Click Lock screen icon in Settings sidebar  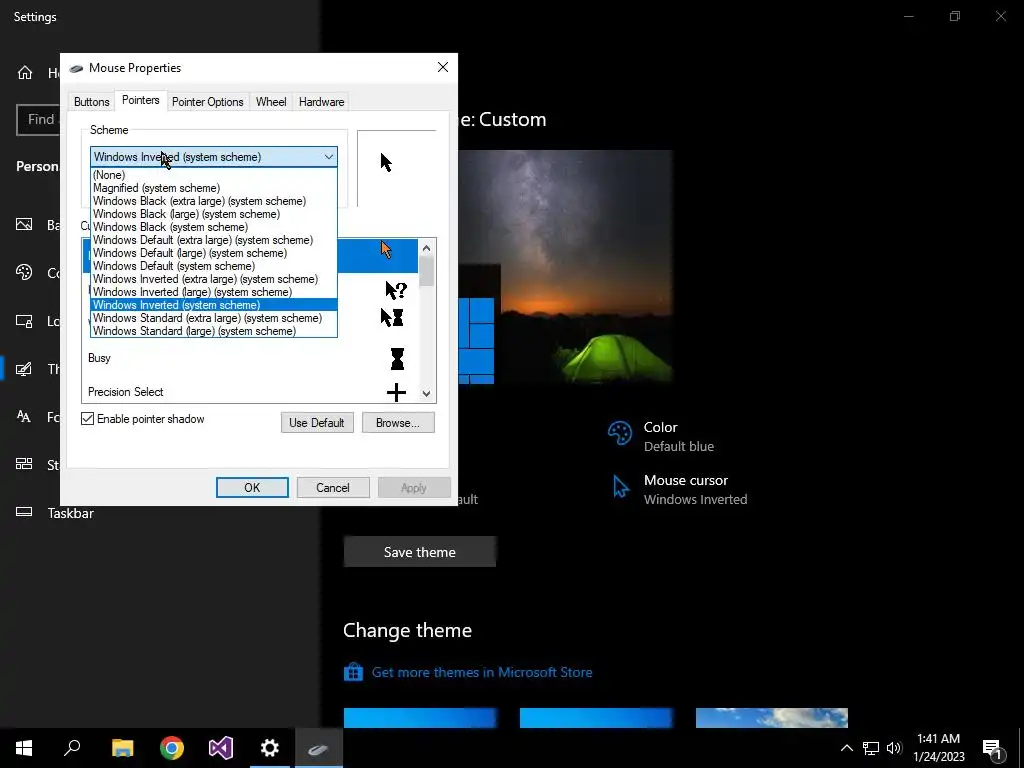click(x=24, y=321)
